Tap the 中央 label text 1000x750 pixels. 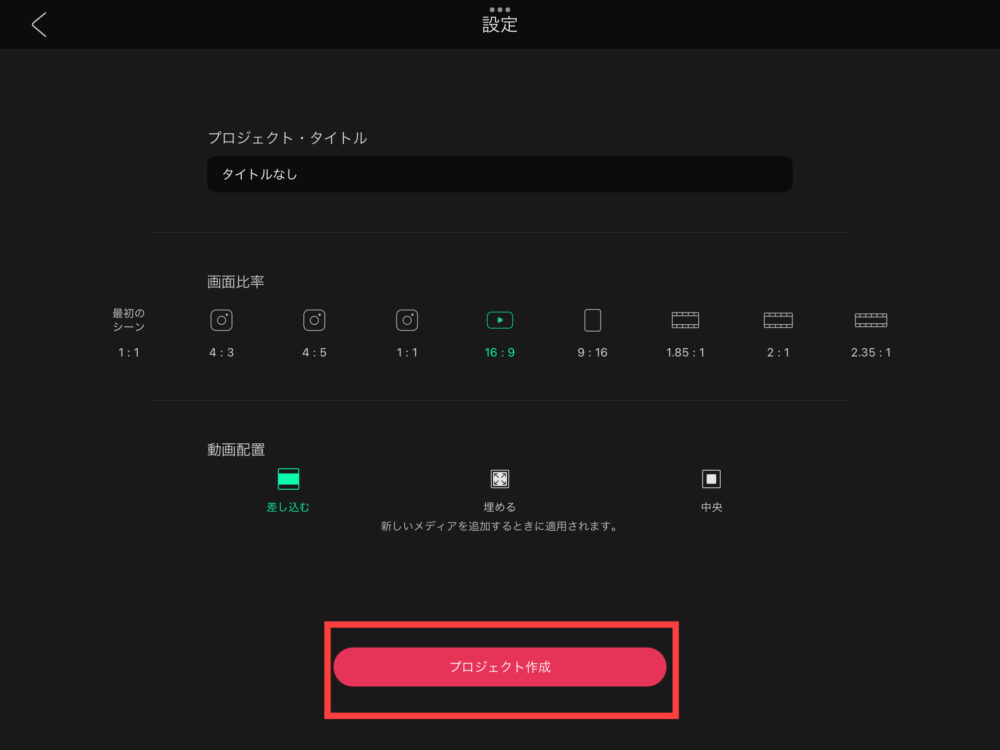coord(710,506)
